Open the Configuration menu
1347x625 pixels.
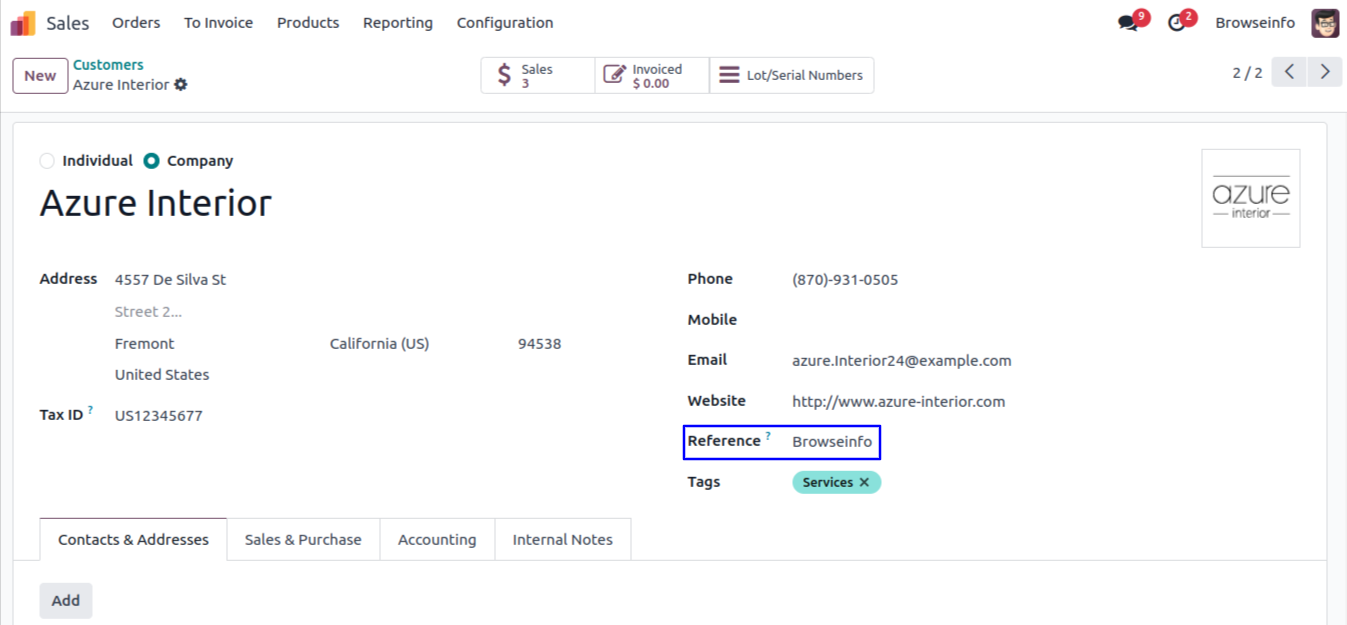504,23
